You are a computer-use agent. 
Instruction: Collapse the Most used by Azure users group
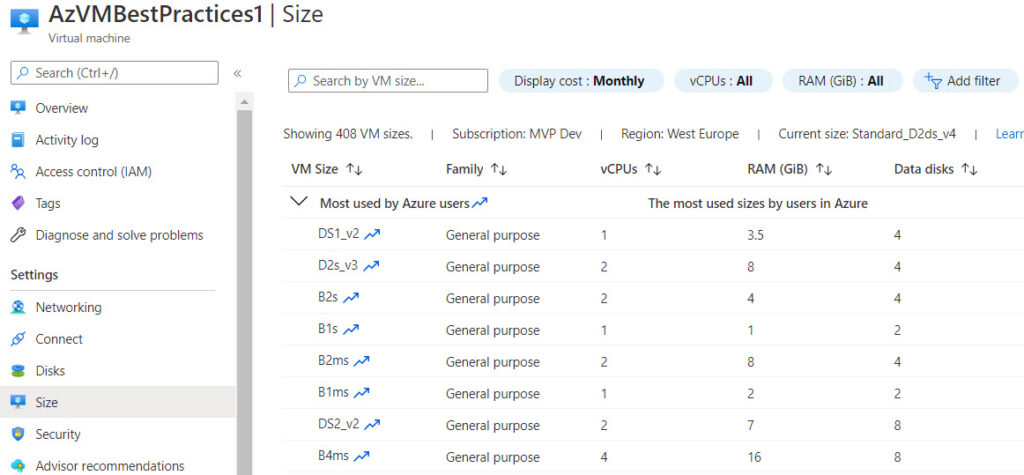point(299,202)
